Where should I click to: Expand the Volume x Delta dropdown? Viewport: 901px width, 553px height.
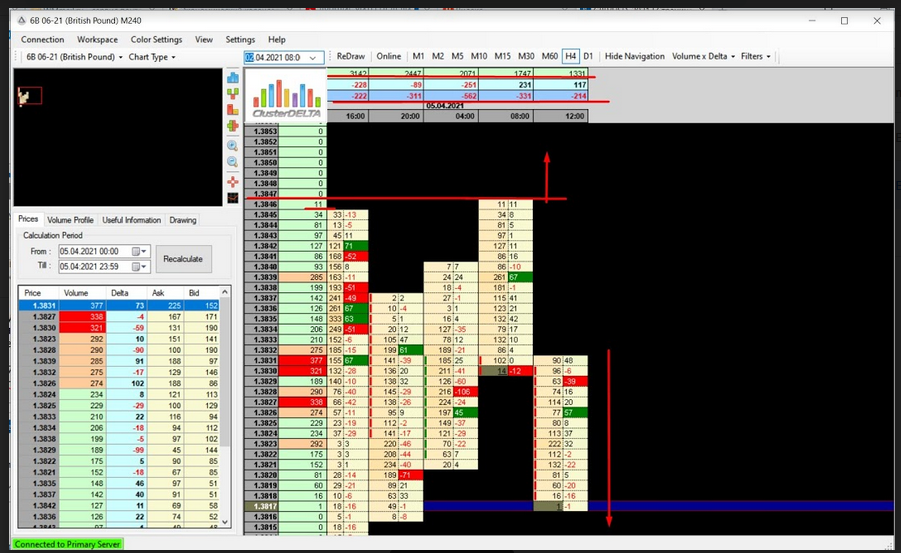tap(703, 56)
